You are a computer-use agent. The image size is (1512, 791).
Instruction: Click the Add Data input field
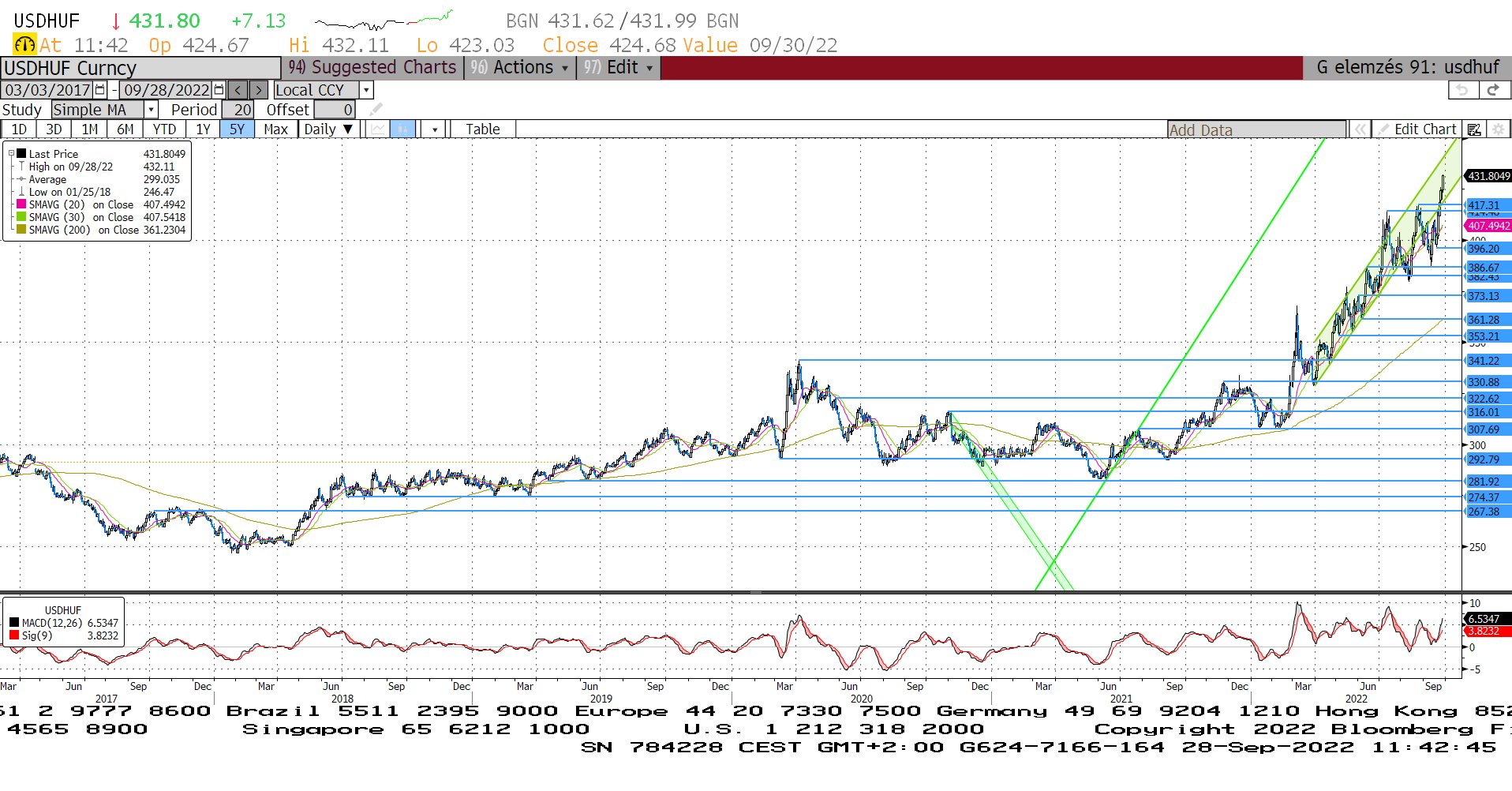point(1256,130)
